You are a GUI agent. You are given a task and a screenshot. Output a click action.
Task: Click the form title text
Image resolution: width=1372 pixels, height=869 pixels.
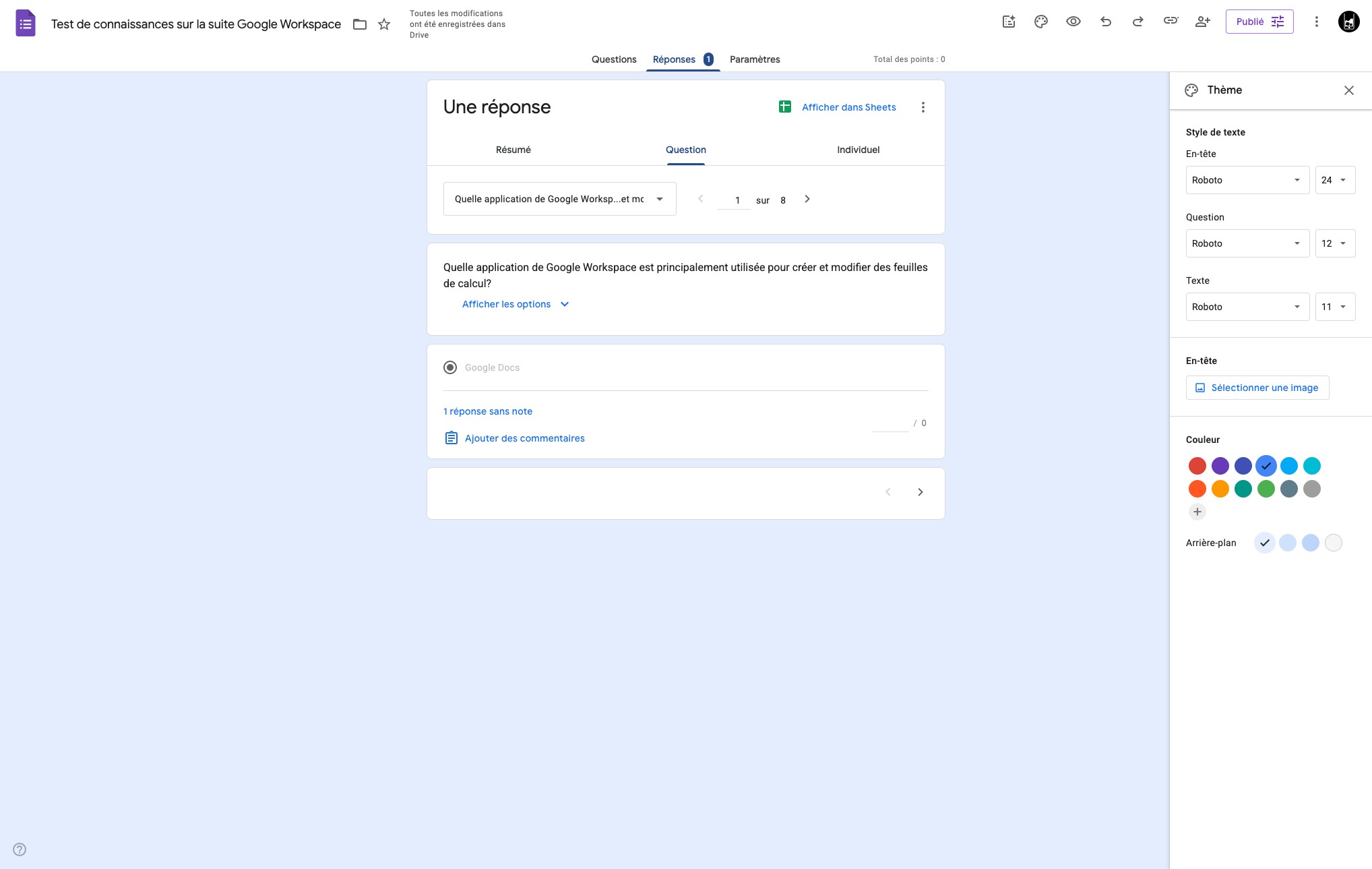(x=196, y=24)
